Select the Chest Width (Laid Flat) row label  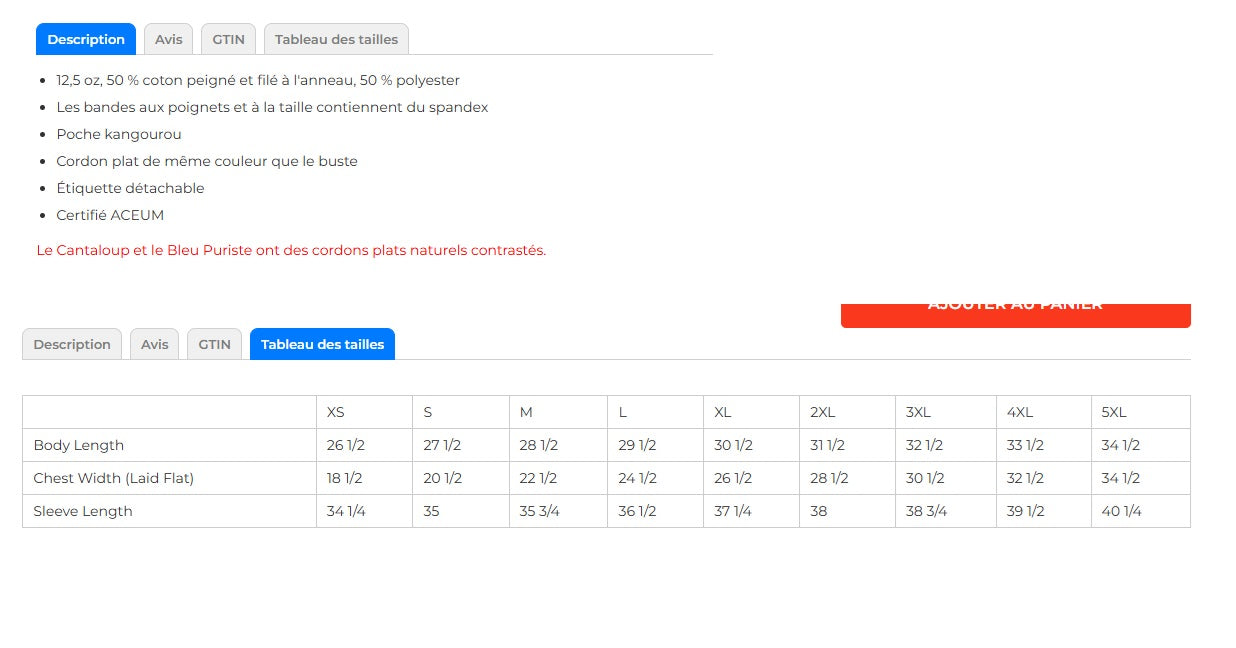(114, 478)
